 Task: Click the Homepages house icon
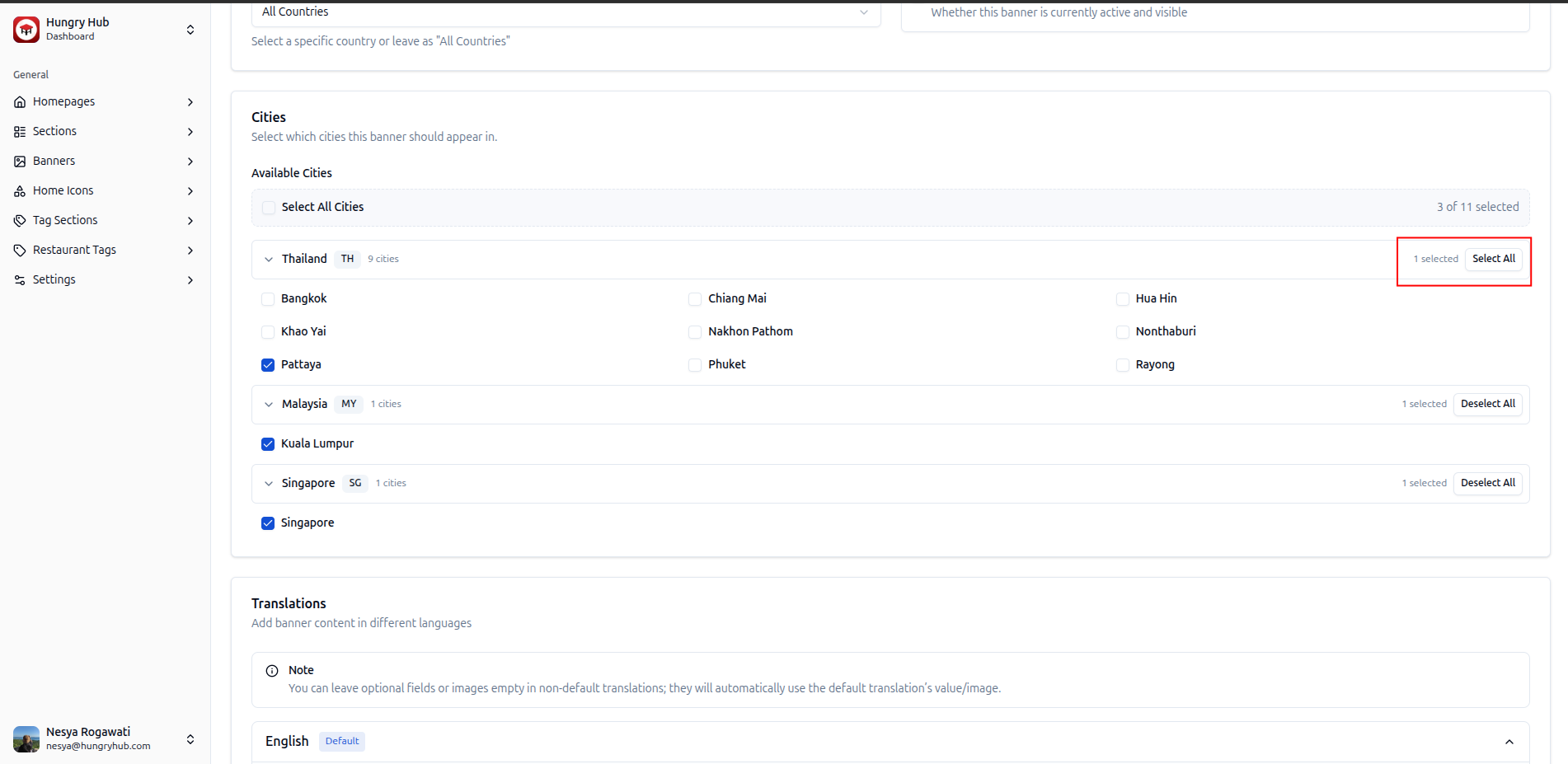pyautogui.click(x=20, y=102)
